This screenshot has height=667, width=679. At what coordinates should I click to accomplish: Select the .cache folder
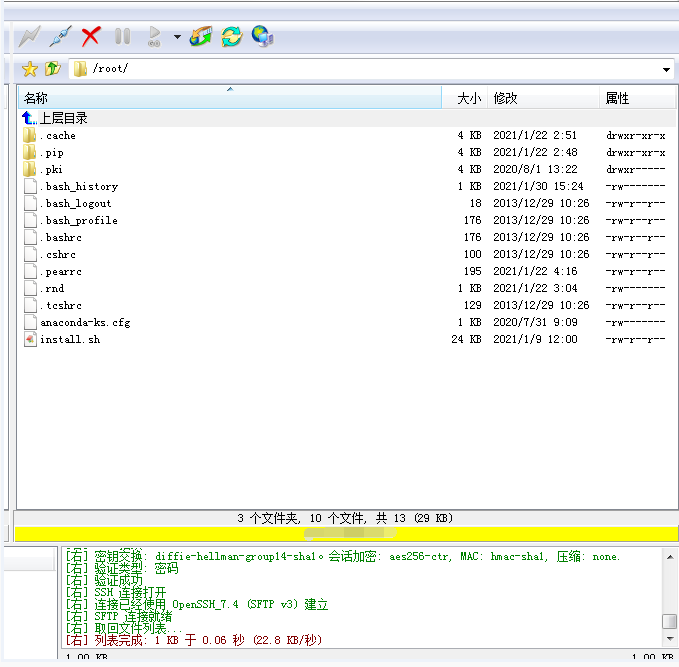(x=58, y=136)
